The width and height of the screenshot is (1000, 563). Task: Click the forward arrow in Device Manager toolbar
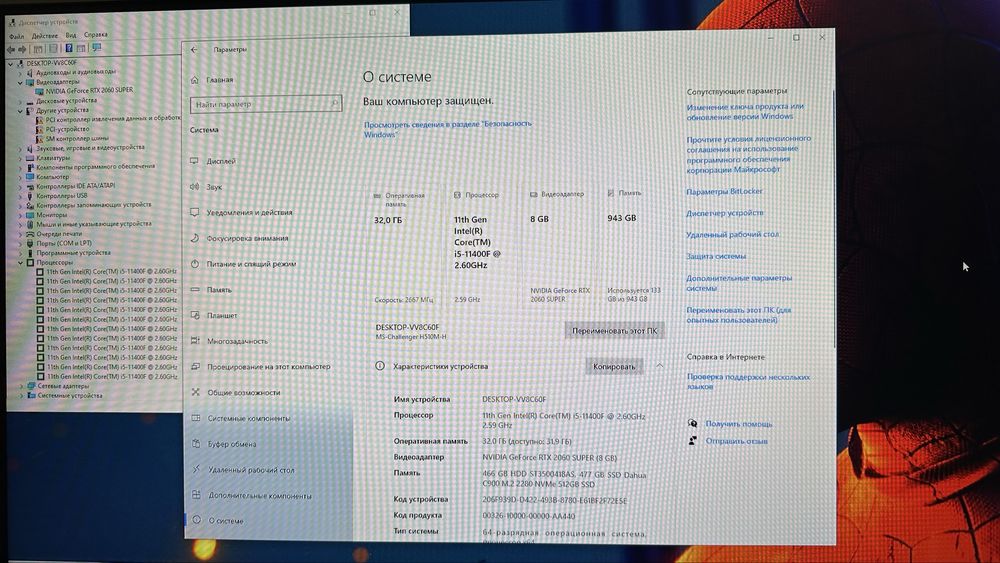click(x=23, y=49)
